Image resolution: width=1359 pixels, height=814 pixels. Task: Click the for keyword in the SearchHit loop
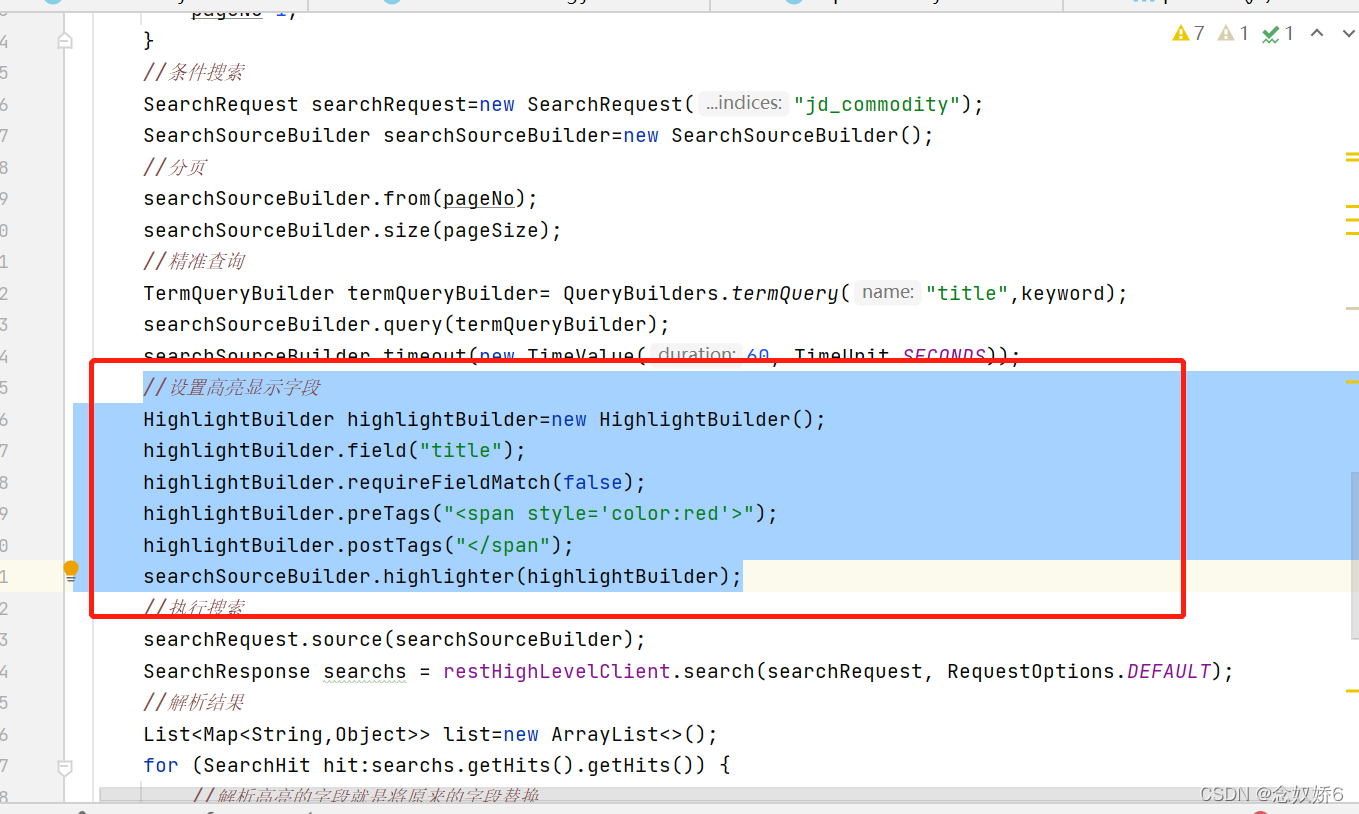point(161,765)
